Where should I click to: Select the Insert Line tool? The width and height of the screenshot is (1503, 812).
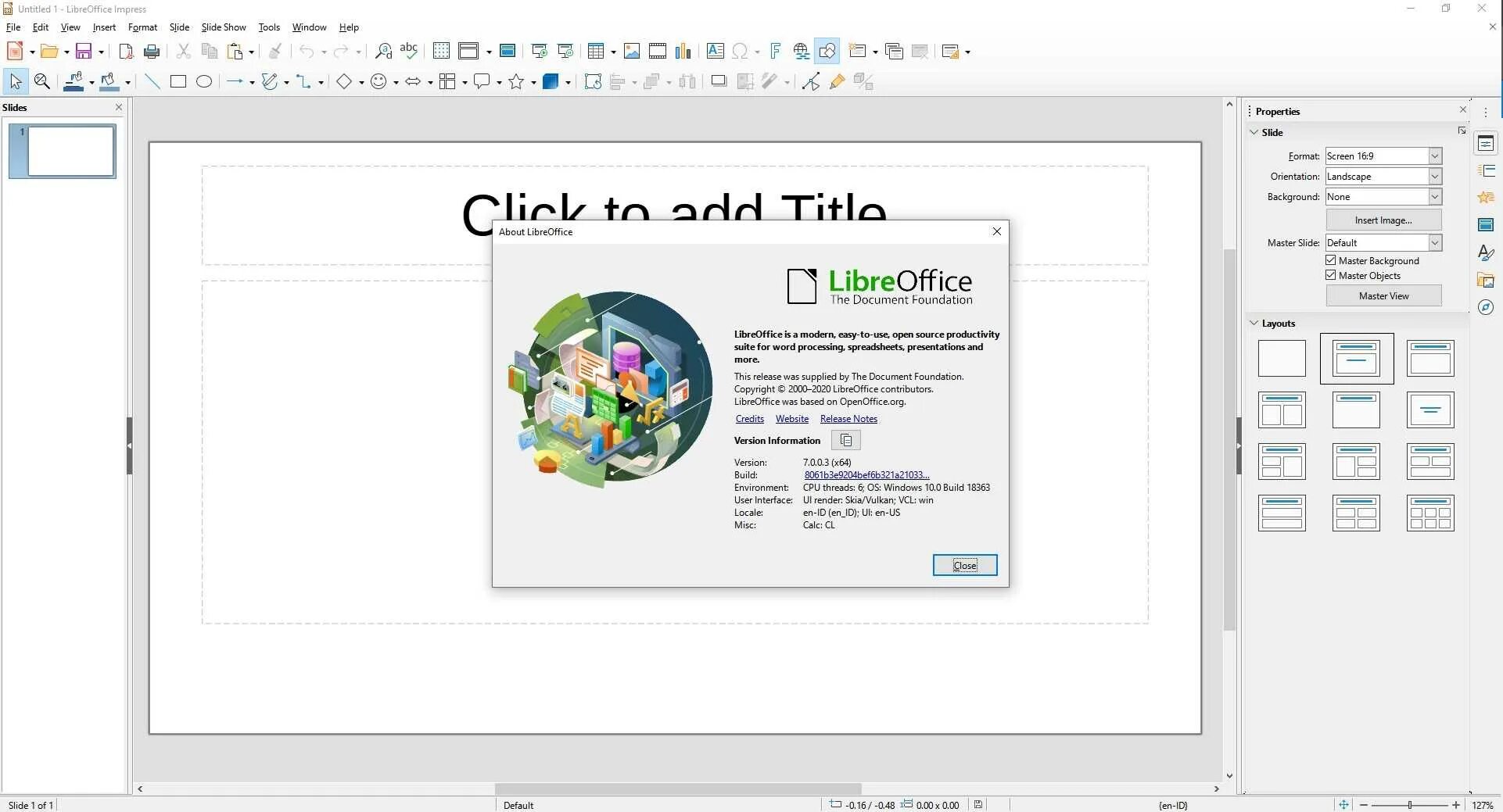pos(152,81)
